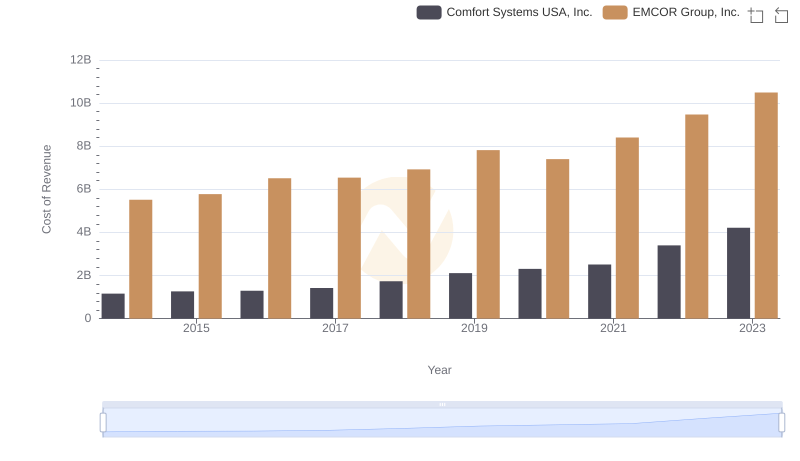
Task: Click the 2017 x-axis label
Action: click(335, 328)
